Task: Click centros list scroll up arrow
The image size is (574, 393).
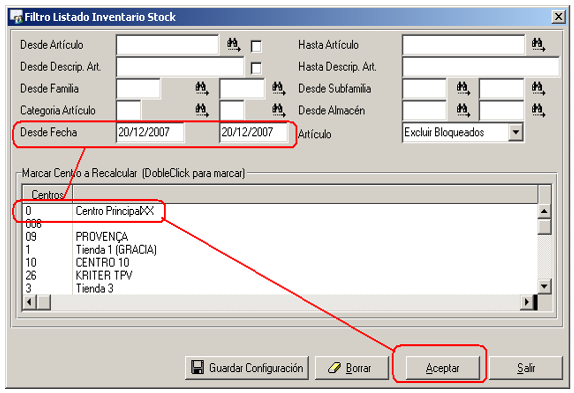Action: [544, 211]
